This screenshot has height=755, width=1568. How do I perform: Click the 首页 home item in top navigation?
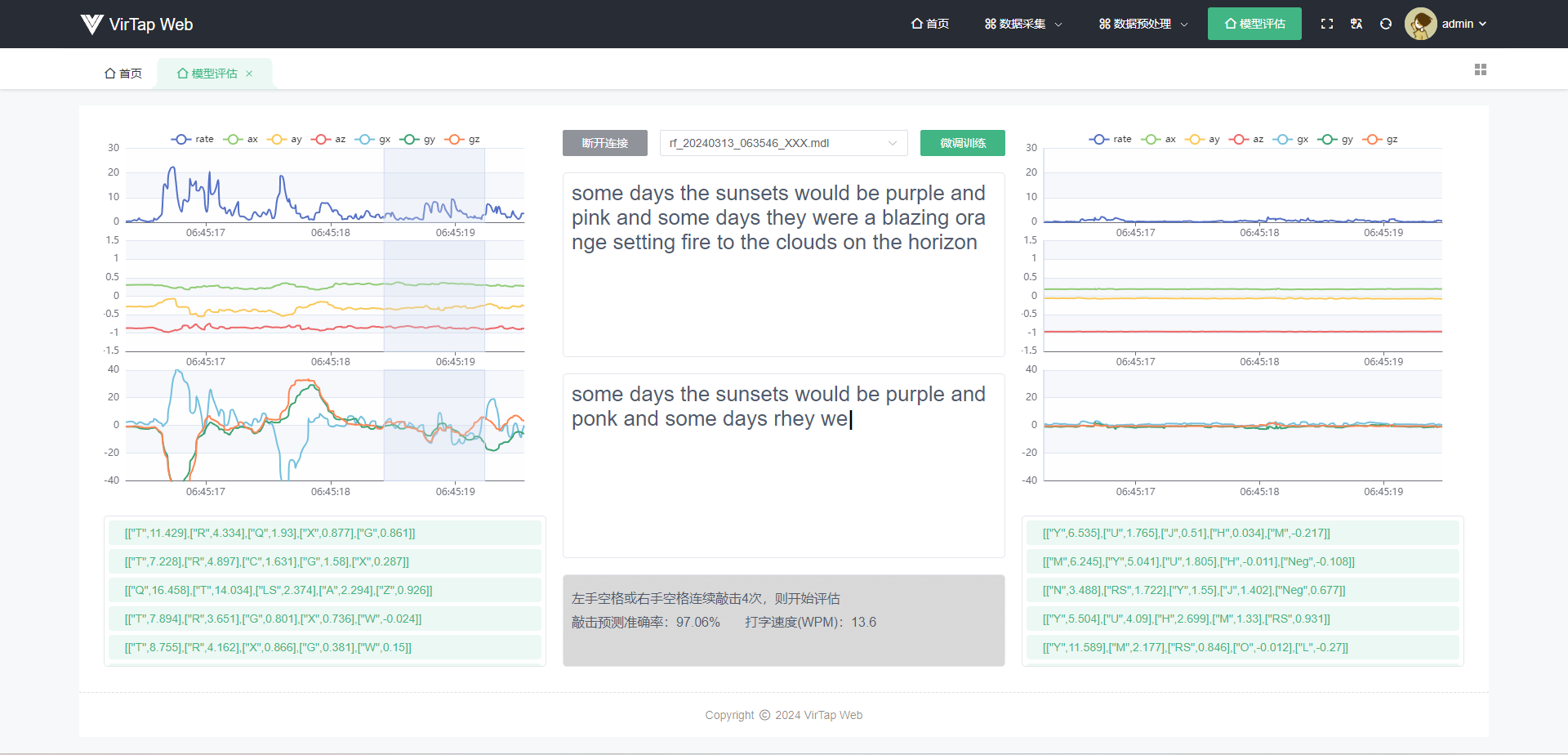[x=930, y=25]
